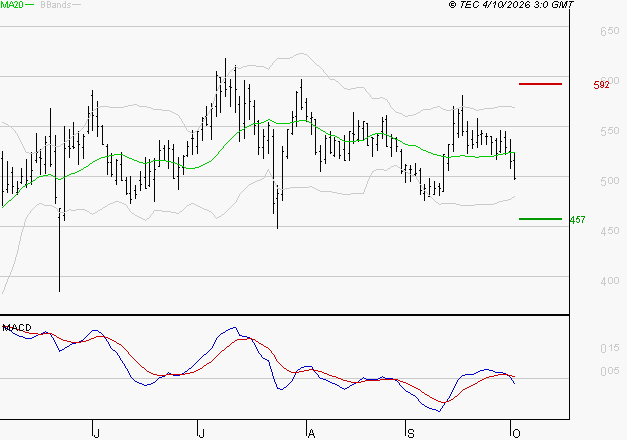Click the BBands legend label
Viewport: 627px width, 440px height.
56,5
